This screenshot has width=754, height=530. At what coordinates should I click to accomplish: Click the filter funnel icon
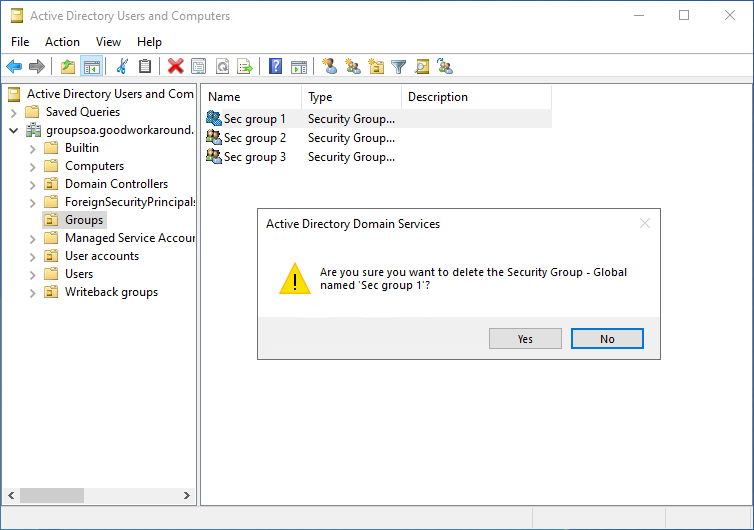click(399, 67)
